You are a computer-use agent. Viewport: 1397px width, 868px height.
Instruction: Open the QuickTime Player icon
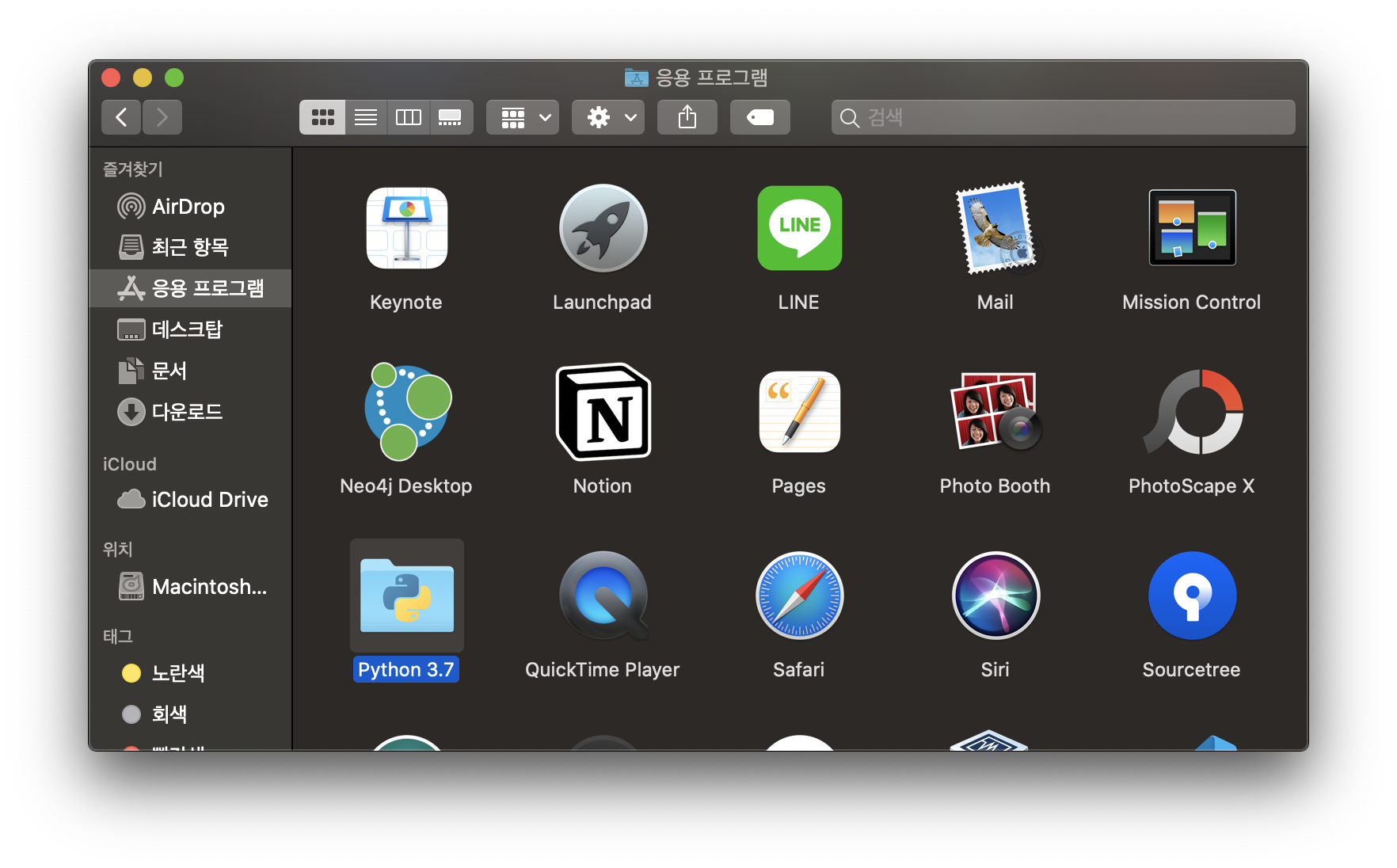603,596
